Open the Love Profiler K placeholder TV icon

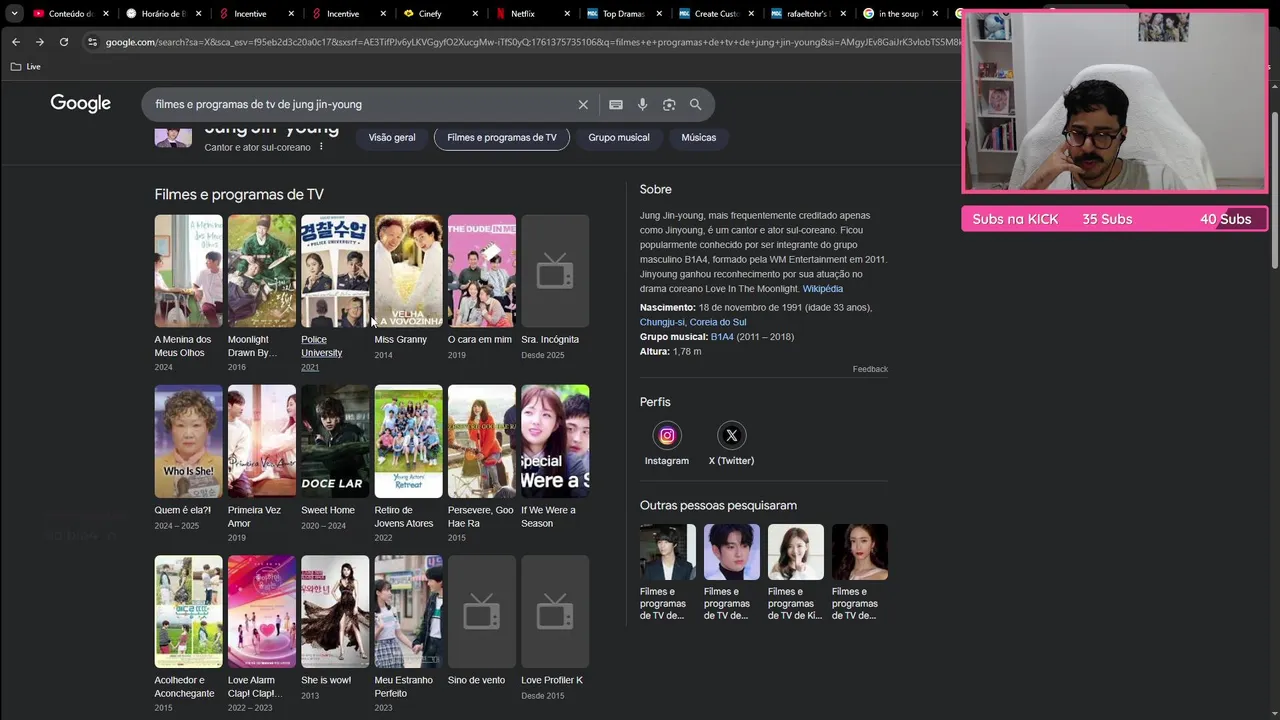tap(555, 612)
